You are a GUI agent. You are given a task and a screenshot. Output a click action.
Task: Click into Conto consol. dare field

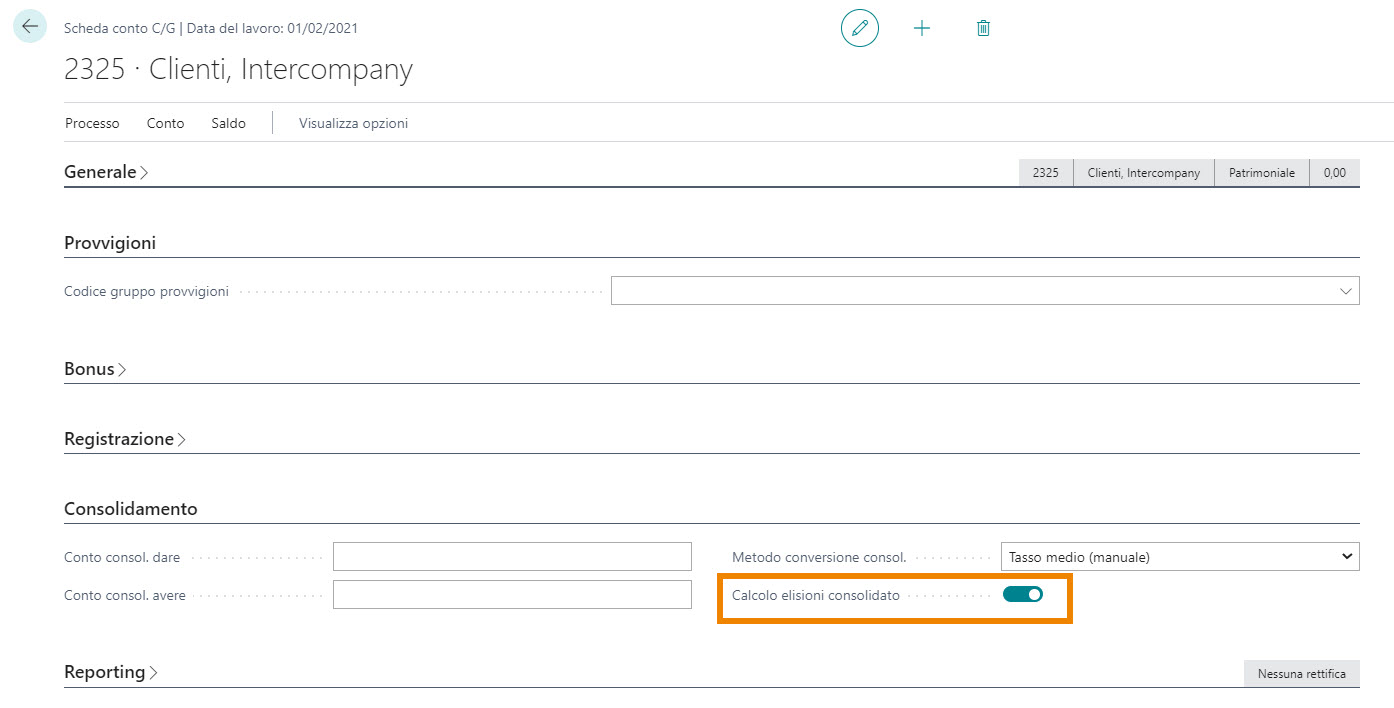(x=511, y=557)
